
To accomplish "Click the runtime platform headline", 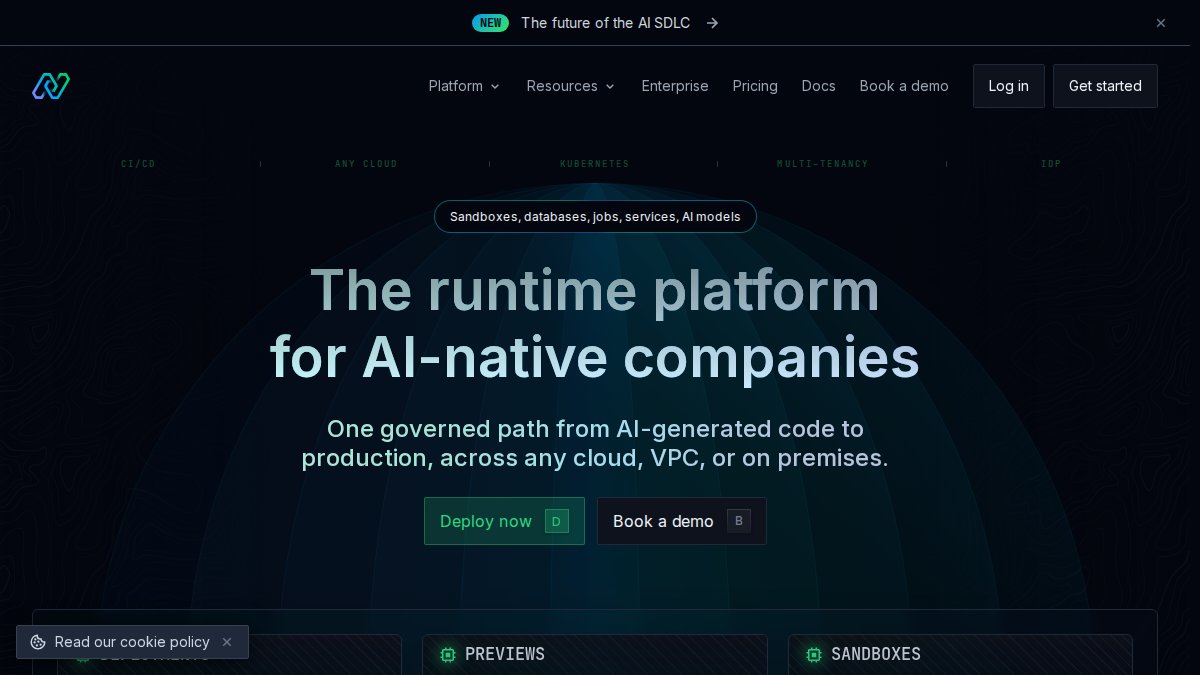I will point(595,323).
